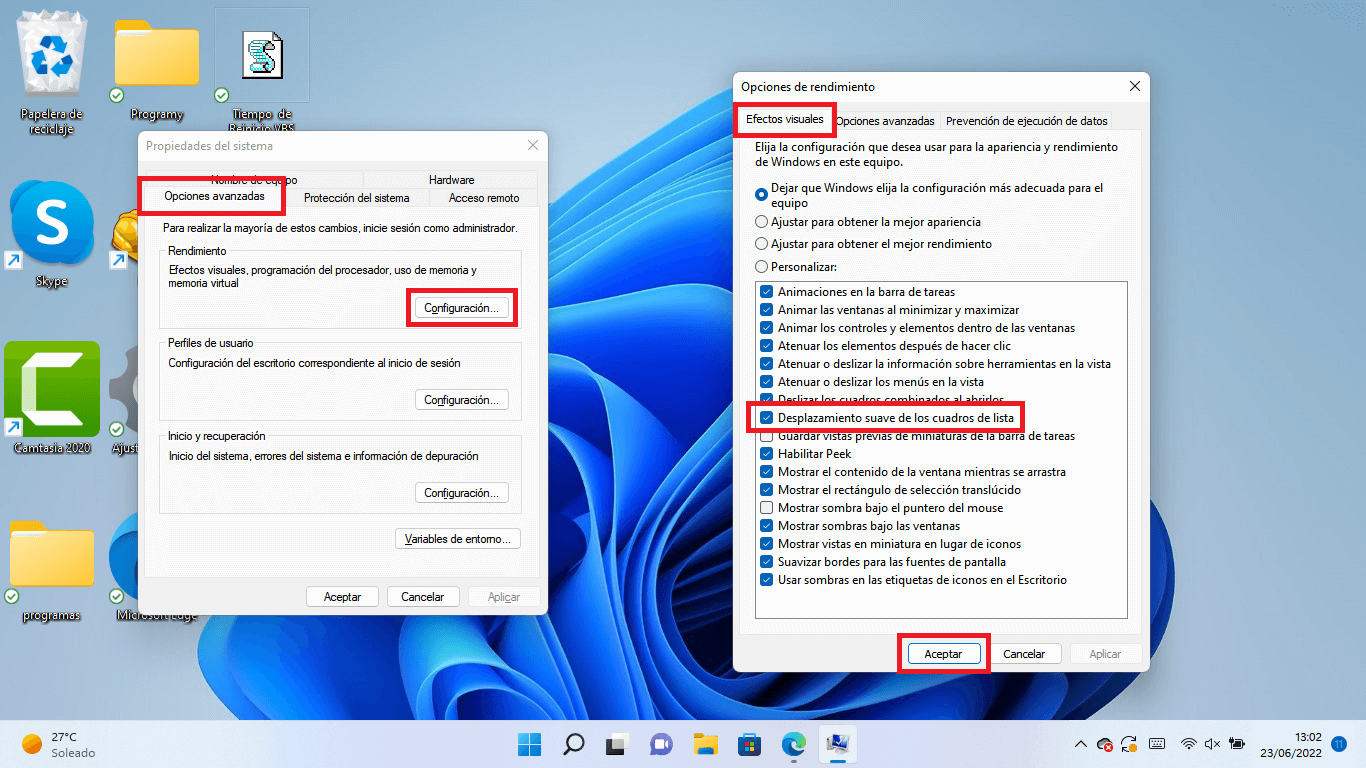Open Search from the taskbar

[x=573, y=744]
